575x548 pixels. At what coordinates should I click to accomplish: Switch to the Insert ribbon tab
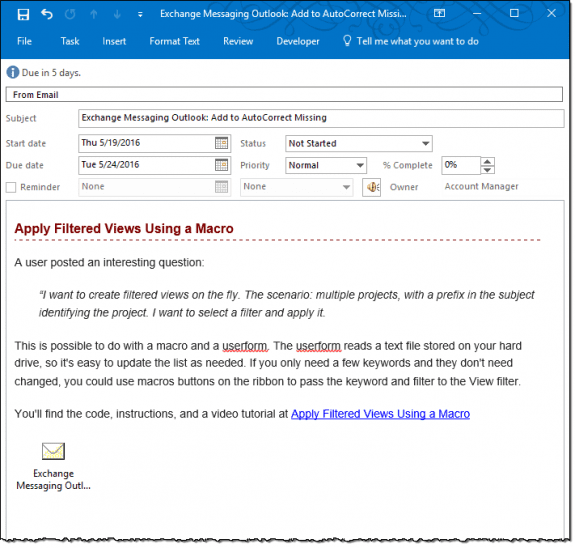(114, 41)
